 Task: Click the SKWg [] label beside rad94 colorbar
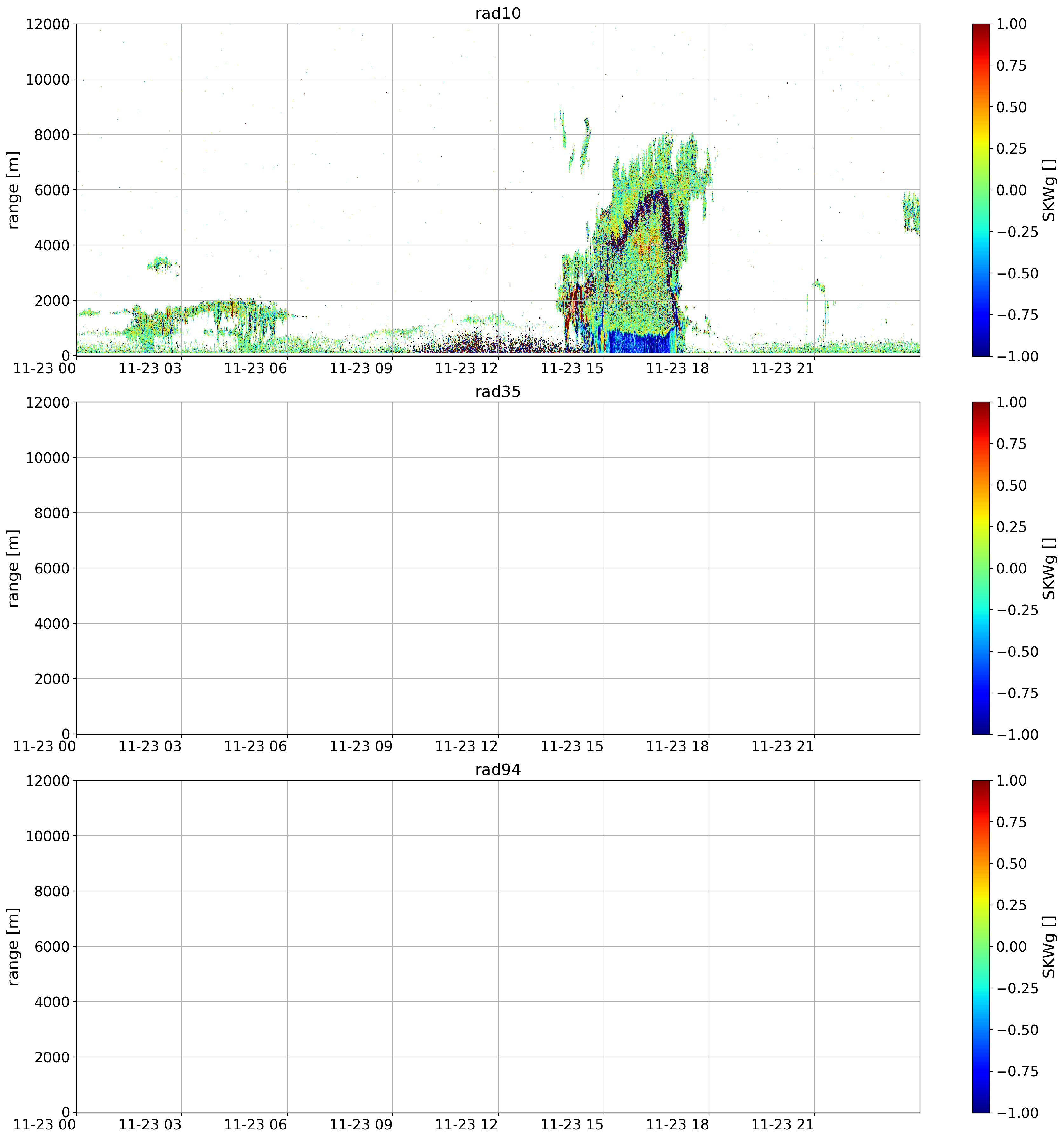click(x=1048, y=946)
